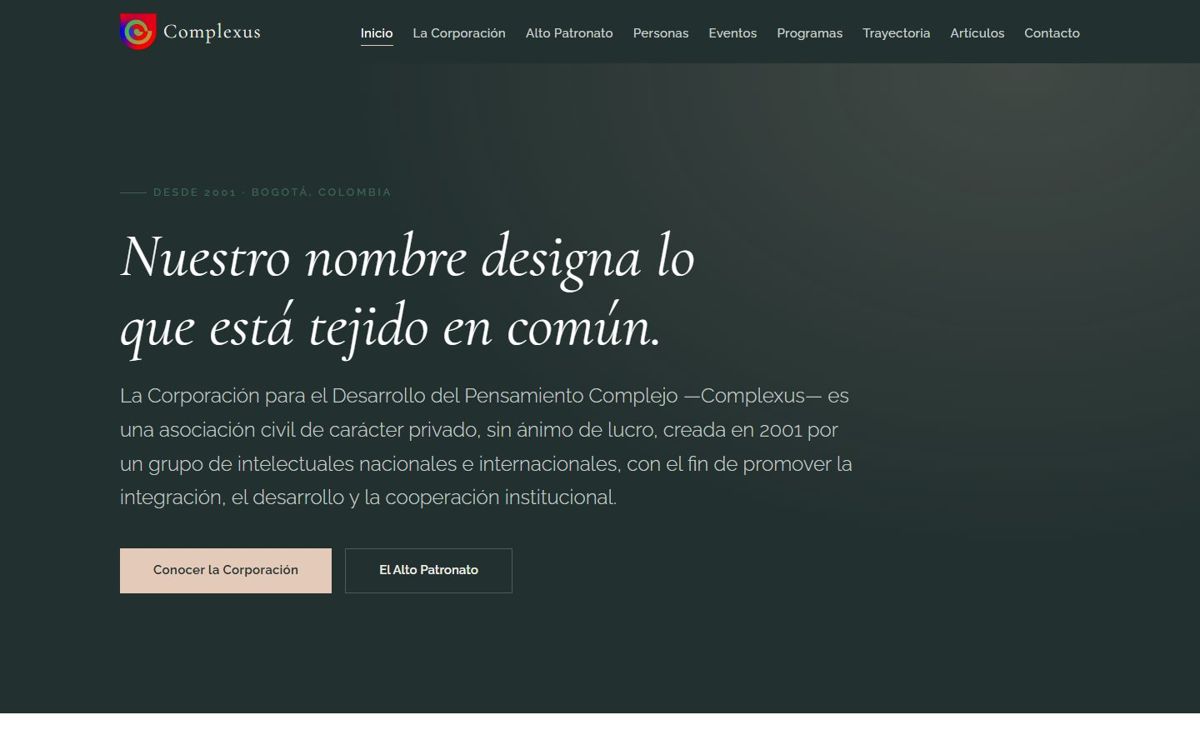This screenshot has height=750, width=1200.
Task: Click the paragraph beginning 'La Corporación para el Desarrollo'
Action: (x=486, y=446)
